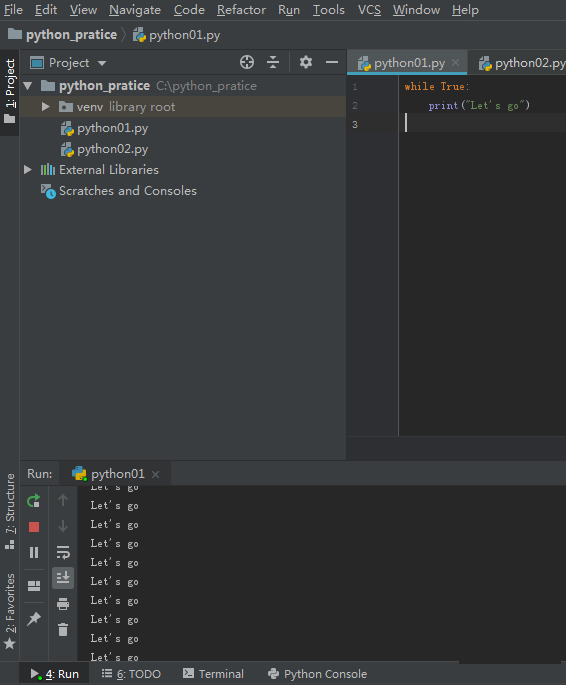Open Project panel settings gear
Viewport: 566px width, 685px height.
[306, 62]
